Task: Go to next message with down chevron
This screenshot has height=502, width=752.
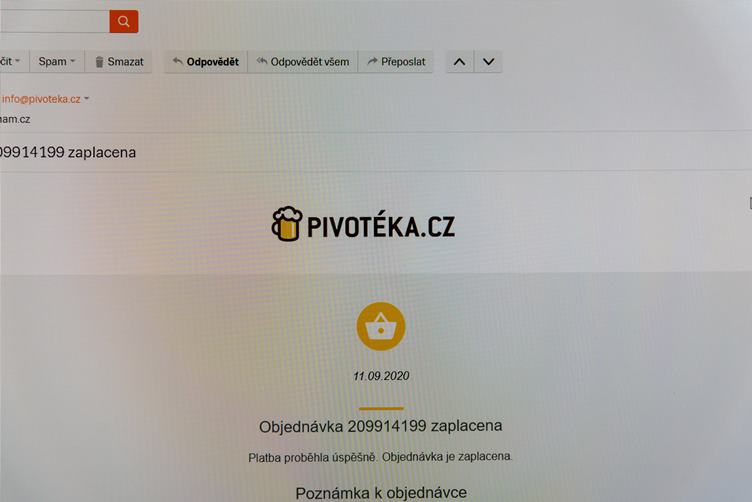Action: pyautogui.click(x=488, y=62)
